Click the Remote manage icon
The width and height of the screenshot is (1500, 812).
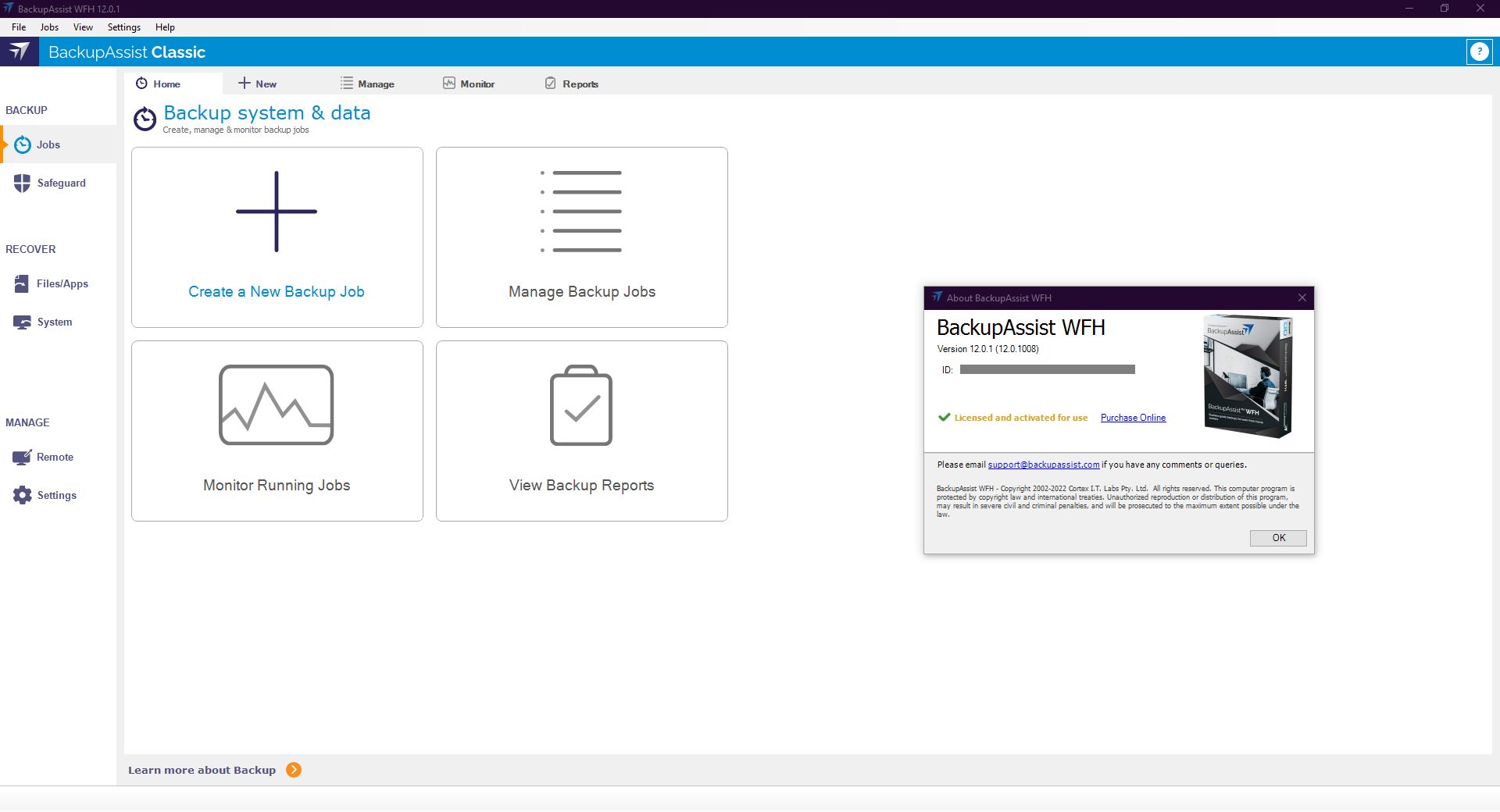[x=22, y=457]
